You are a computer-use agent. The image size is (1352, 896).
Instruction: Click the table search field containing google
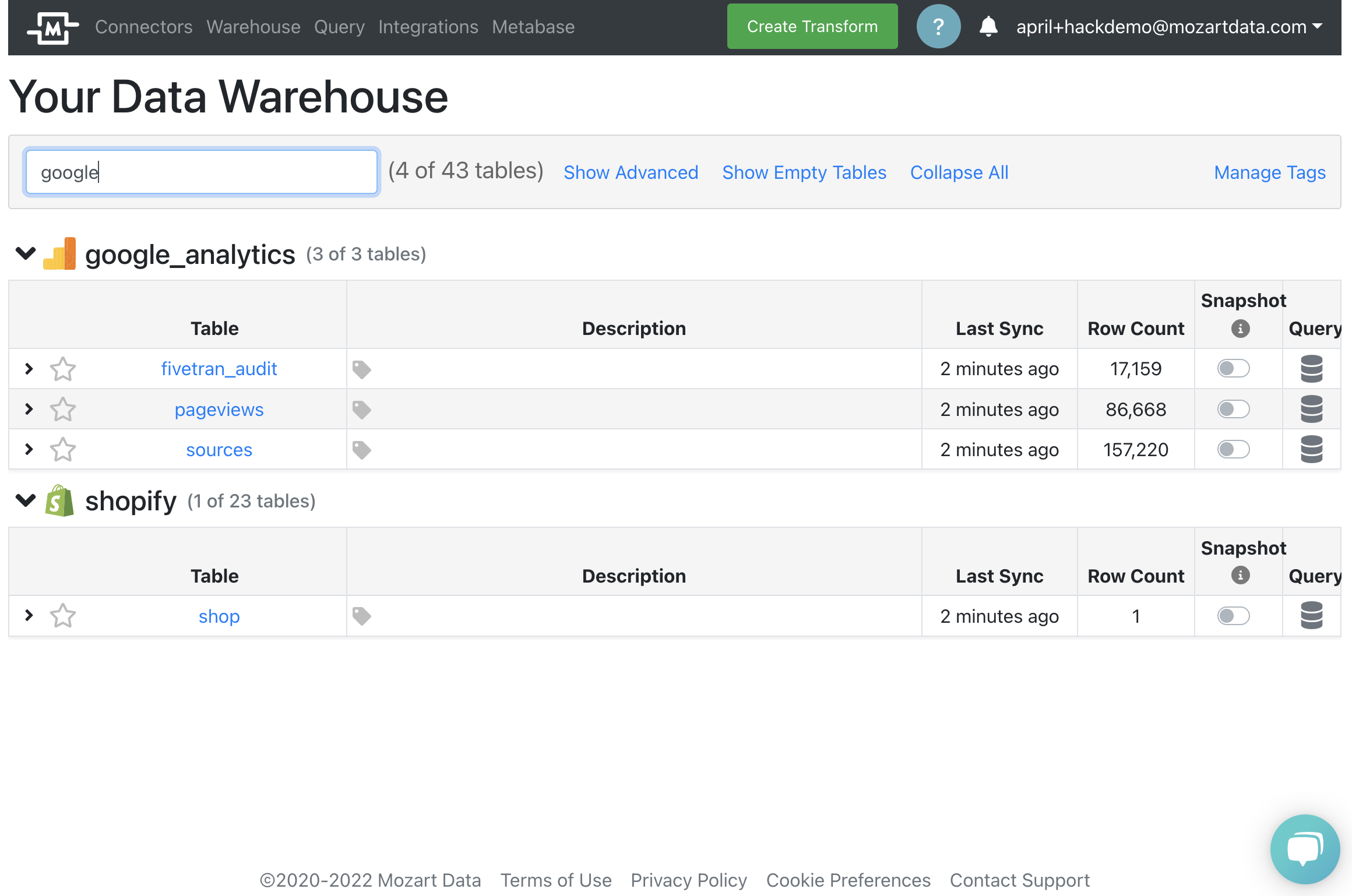click(x=202, y=172)
